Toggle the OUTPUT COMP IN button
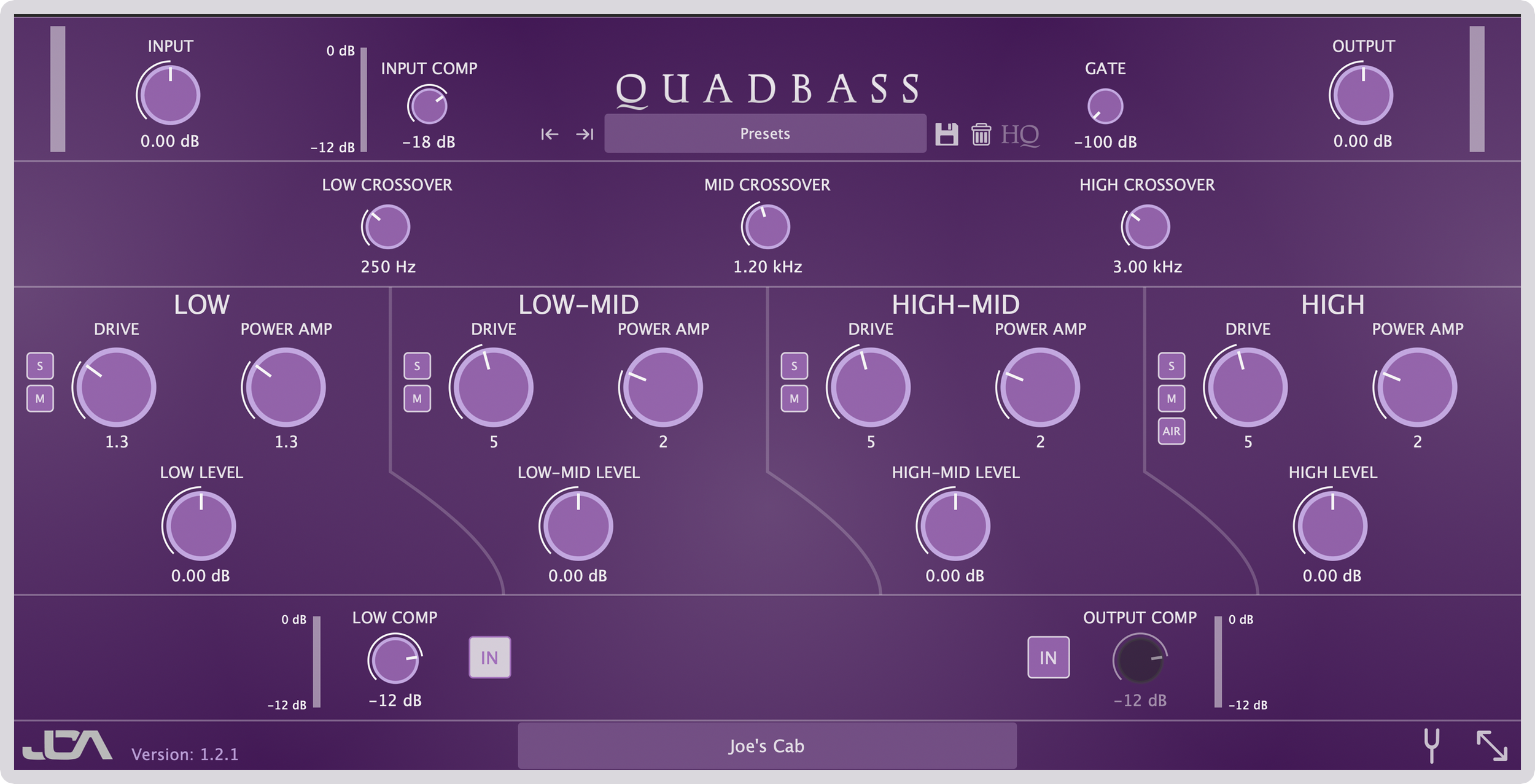1535x784 pixels. point(1048,658)
